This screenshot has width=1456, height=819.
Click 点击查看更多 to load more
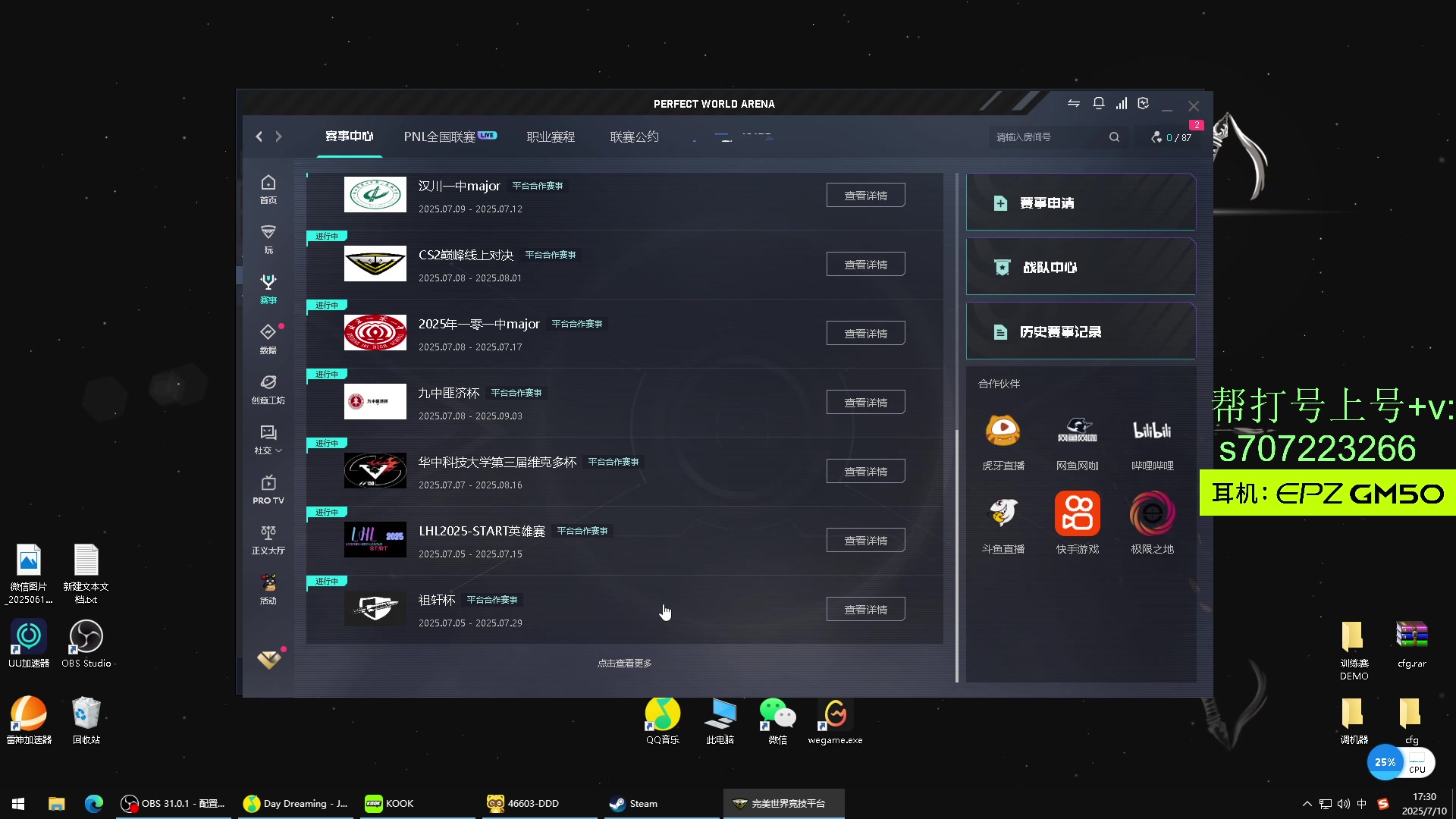tap(624, 664)
